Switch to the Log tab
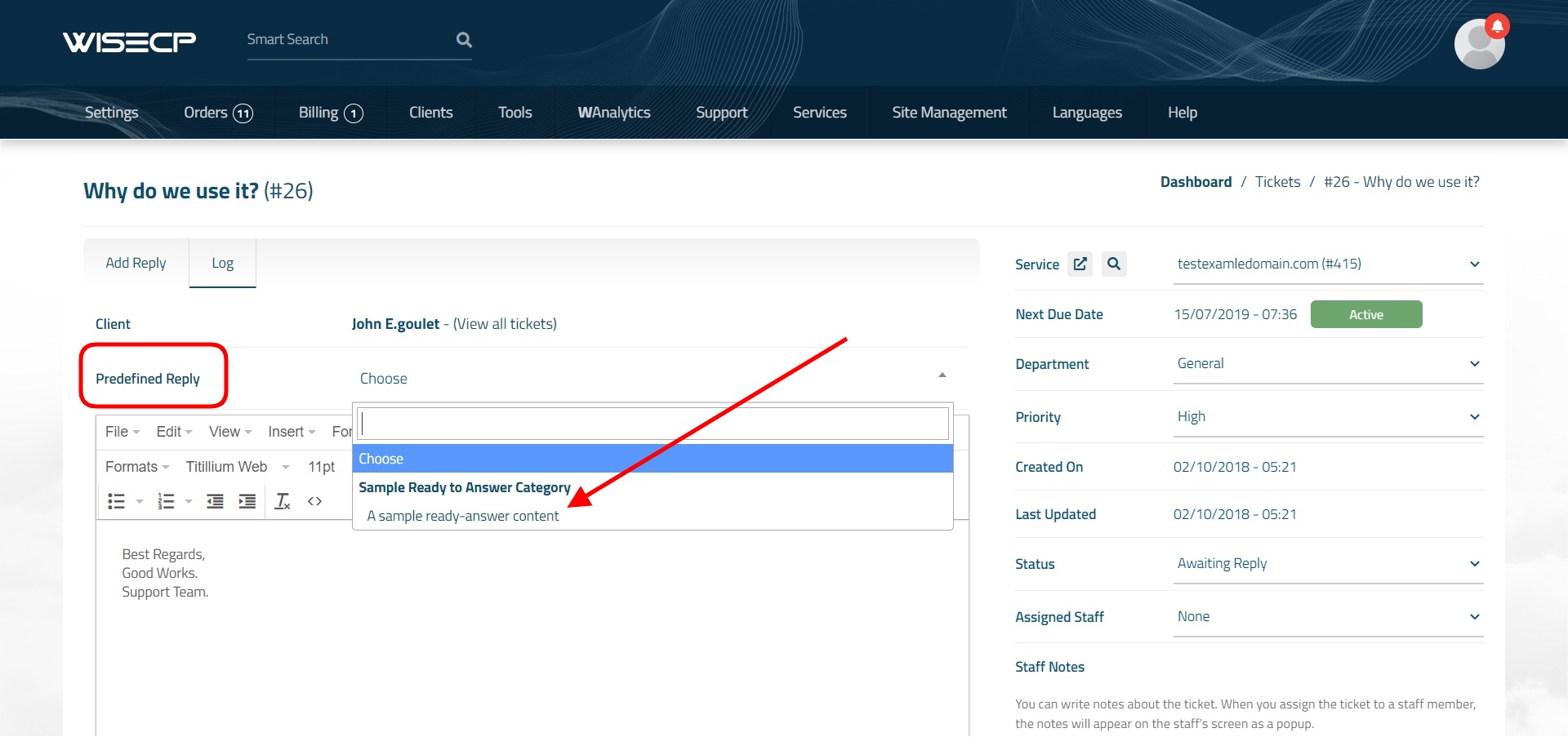The height and width of the screenshot is (737, 1568). pos(222,263)
